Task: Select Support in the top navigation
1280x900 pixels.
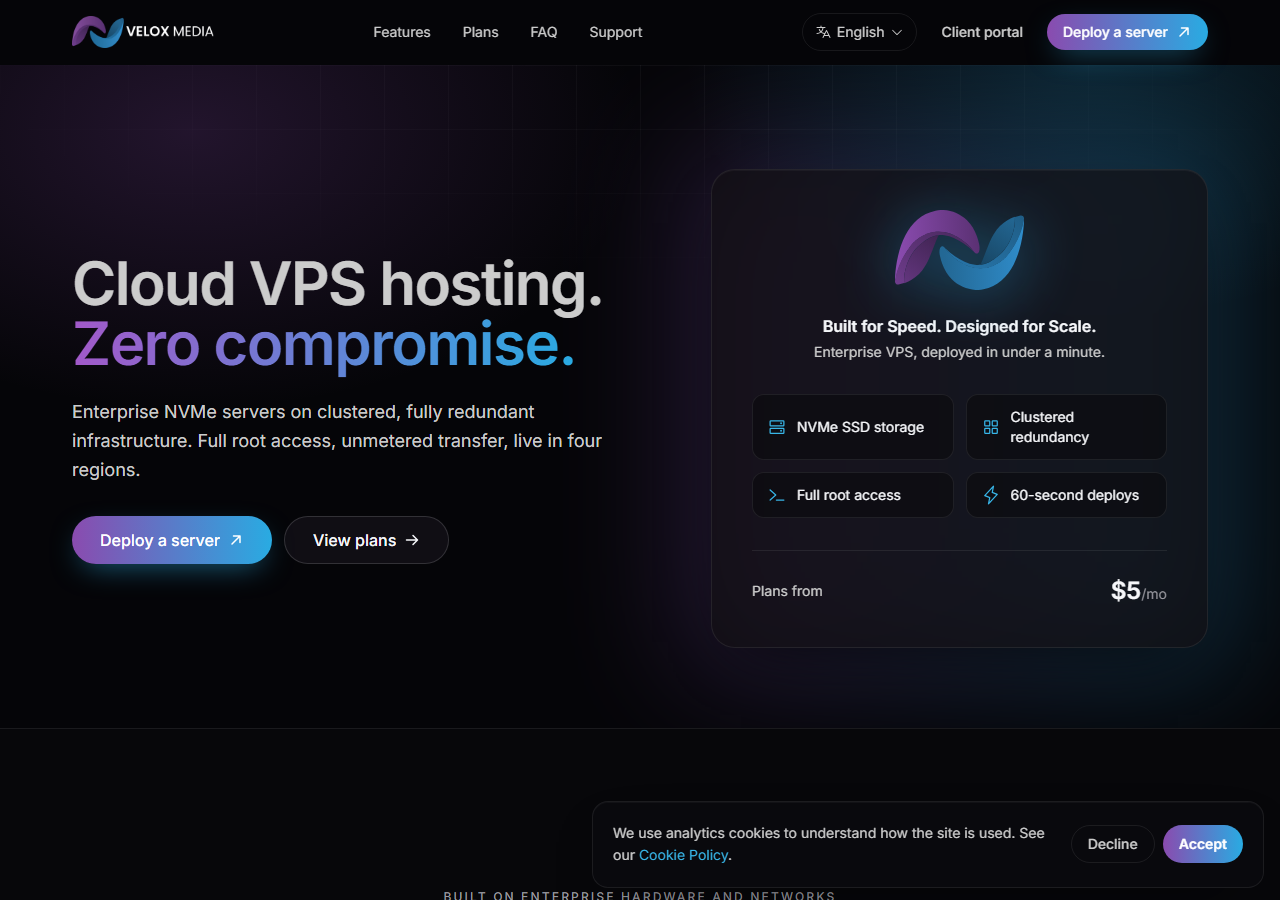Action: pos(616,32)
